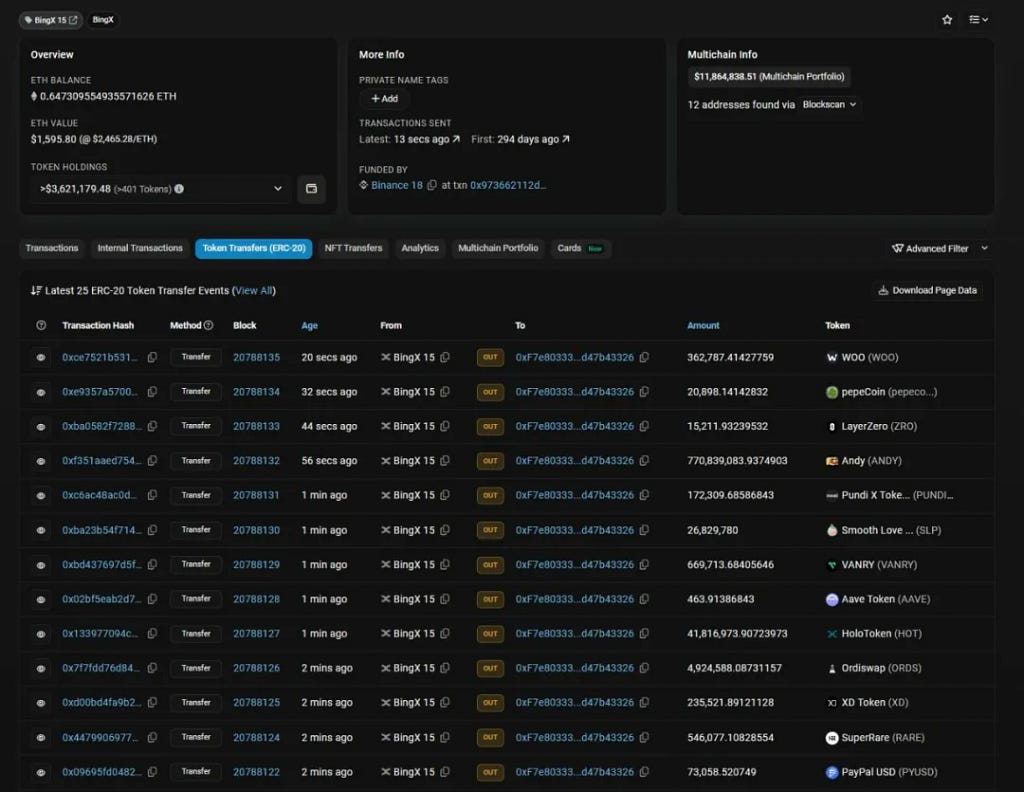Screen dimensions: 1024x792
Task: Copy BingX 15 address in pepeCoin row
Action: point(445,392)
